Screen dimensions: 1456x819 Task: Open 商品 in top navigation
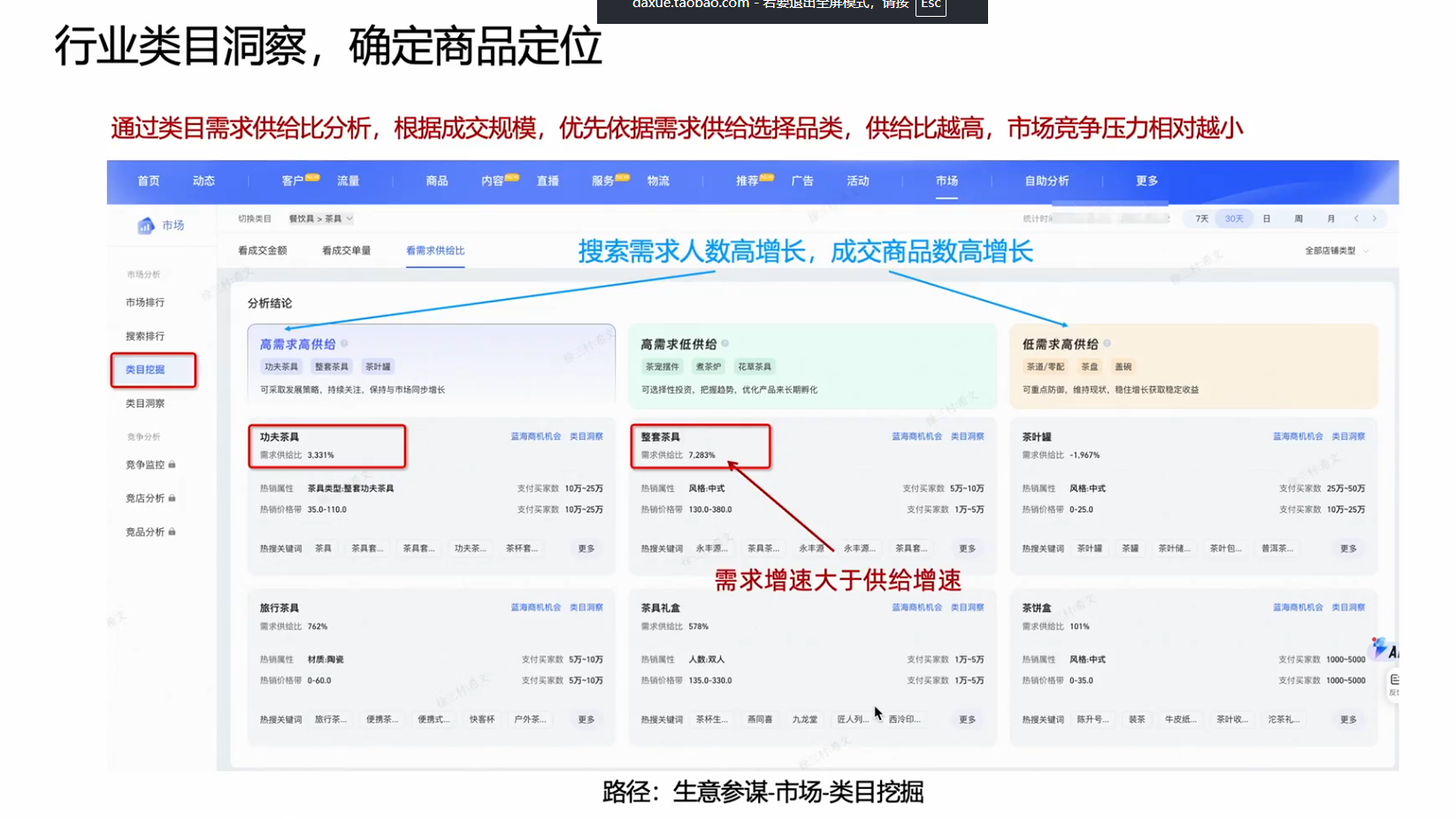pos(437,180)
